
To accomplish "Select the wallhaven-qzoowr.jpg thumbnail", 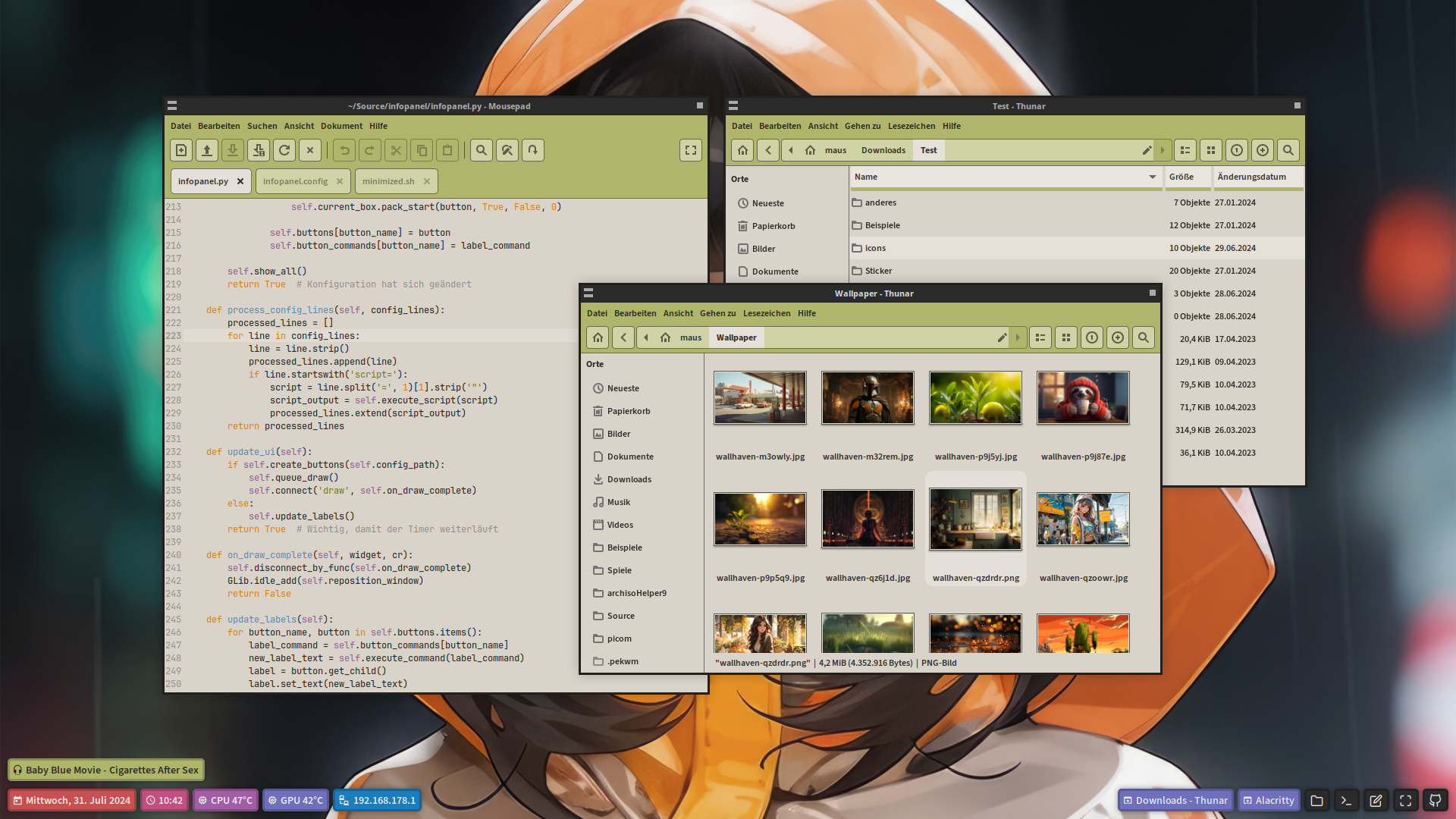I will tap(1083, 519).
